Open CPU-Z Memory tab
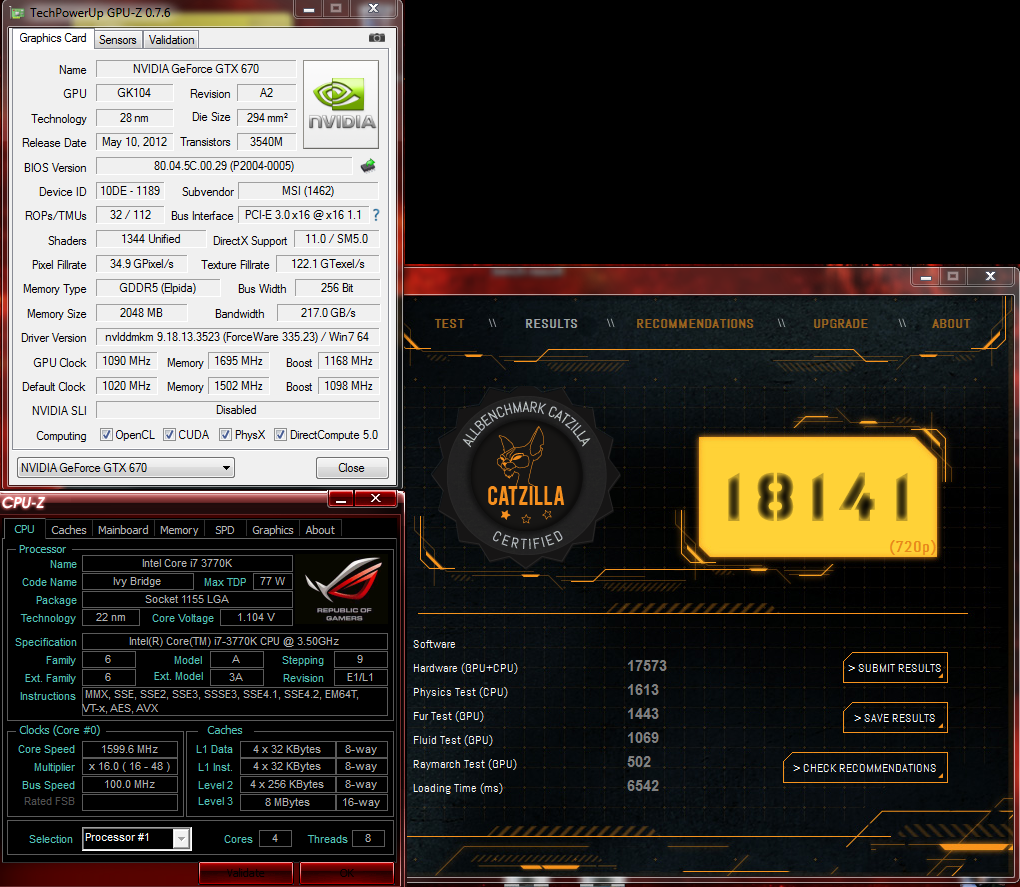1020x887 pixels. pyautogui.click(x=179, y=530)
